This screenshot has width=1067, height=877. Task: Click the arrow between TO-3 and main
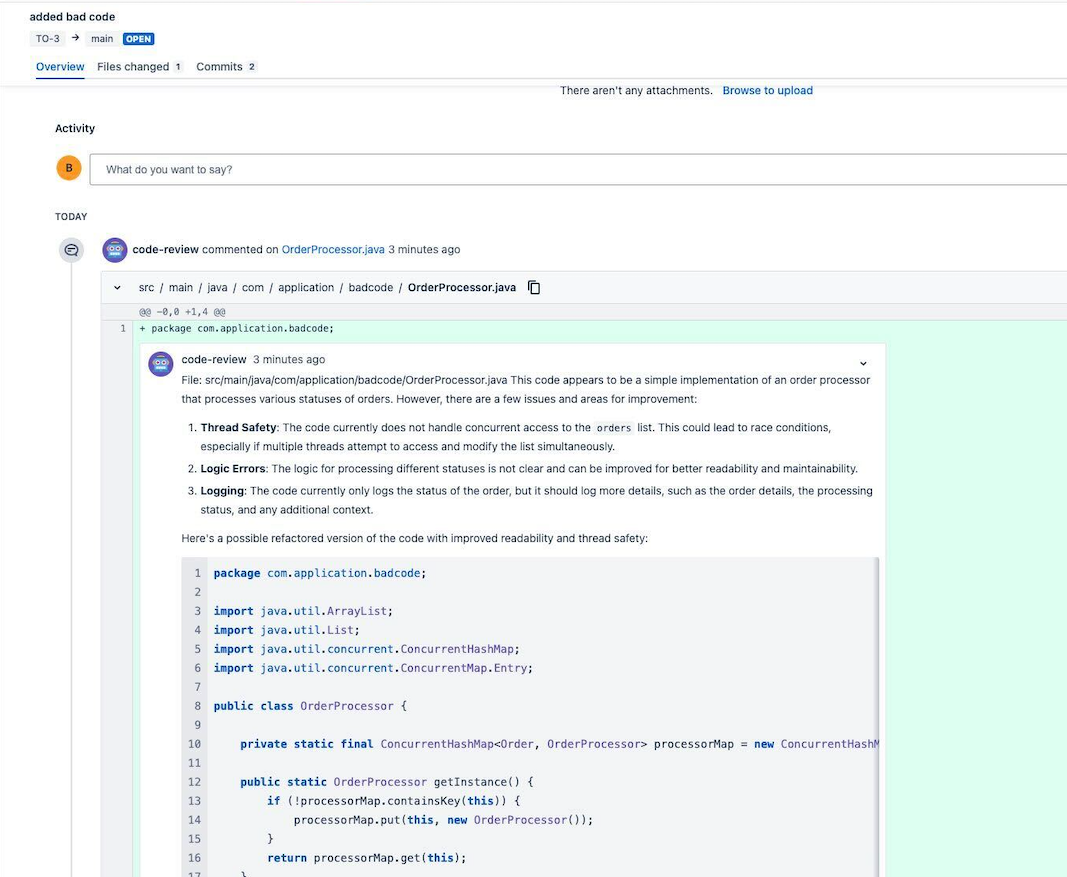[x=76, y=39]
